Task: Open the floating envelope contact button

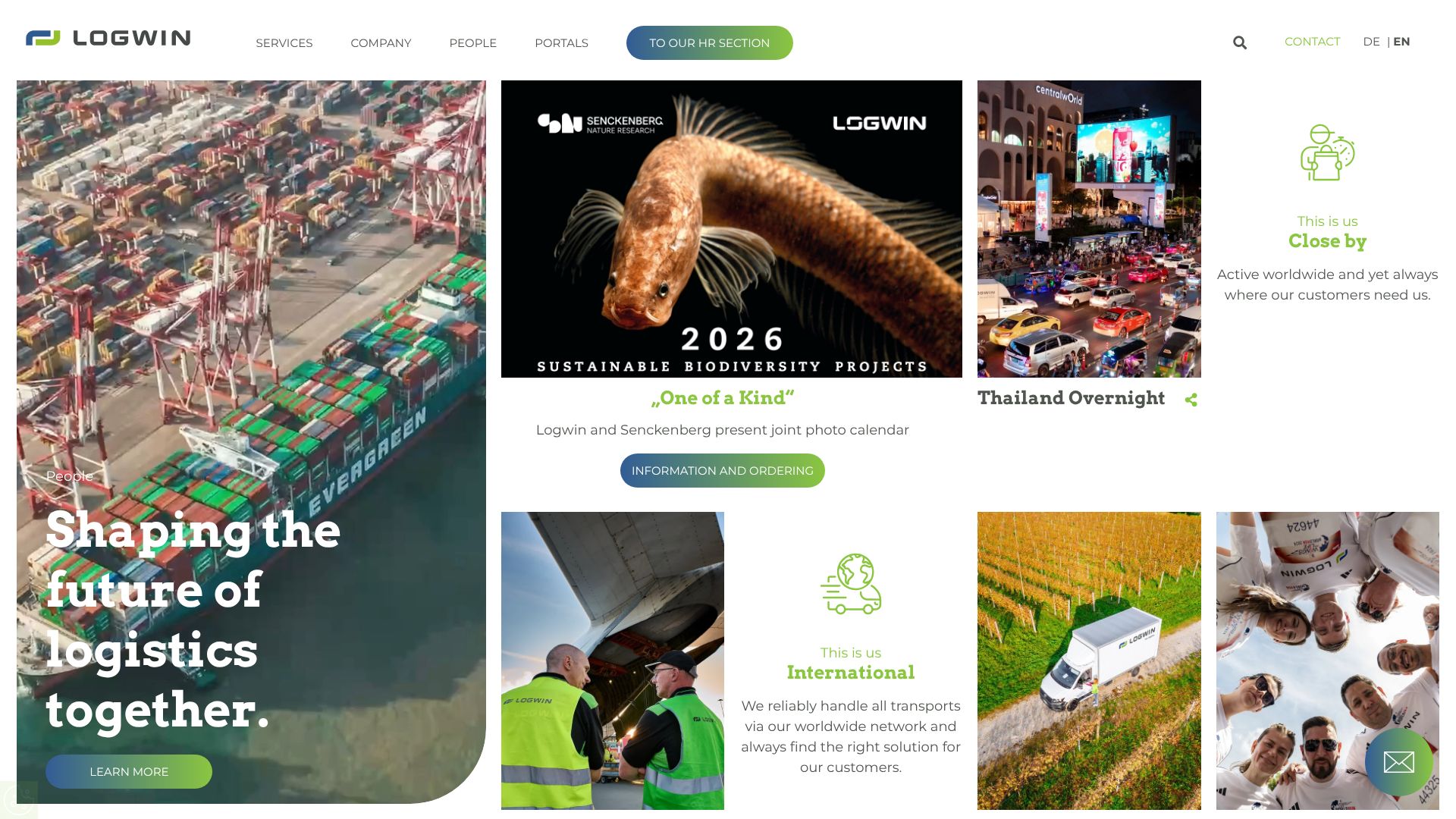Action: [x=1398, y=762]
